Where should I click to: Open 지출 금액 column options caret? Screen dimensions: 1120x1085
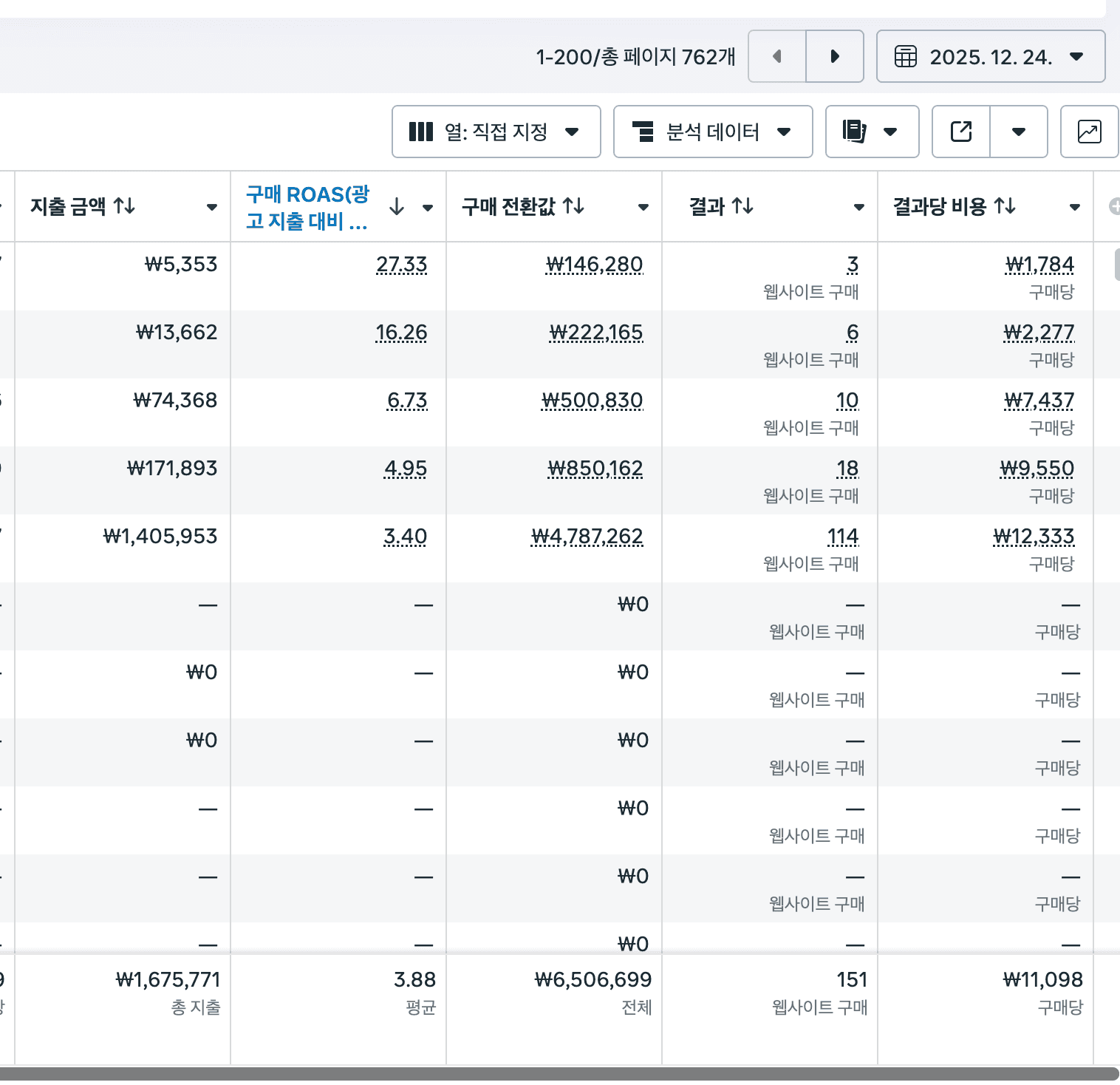point(212,207)
